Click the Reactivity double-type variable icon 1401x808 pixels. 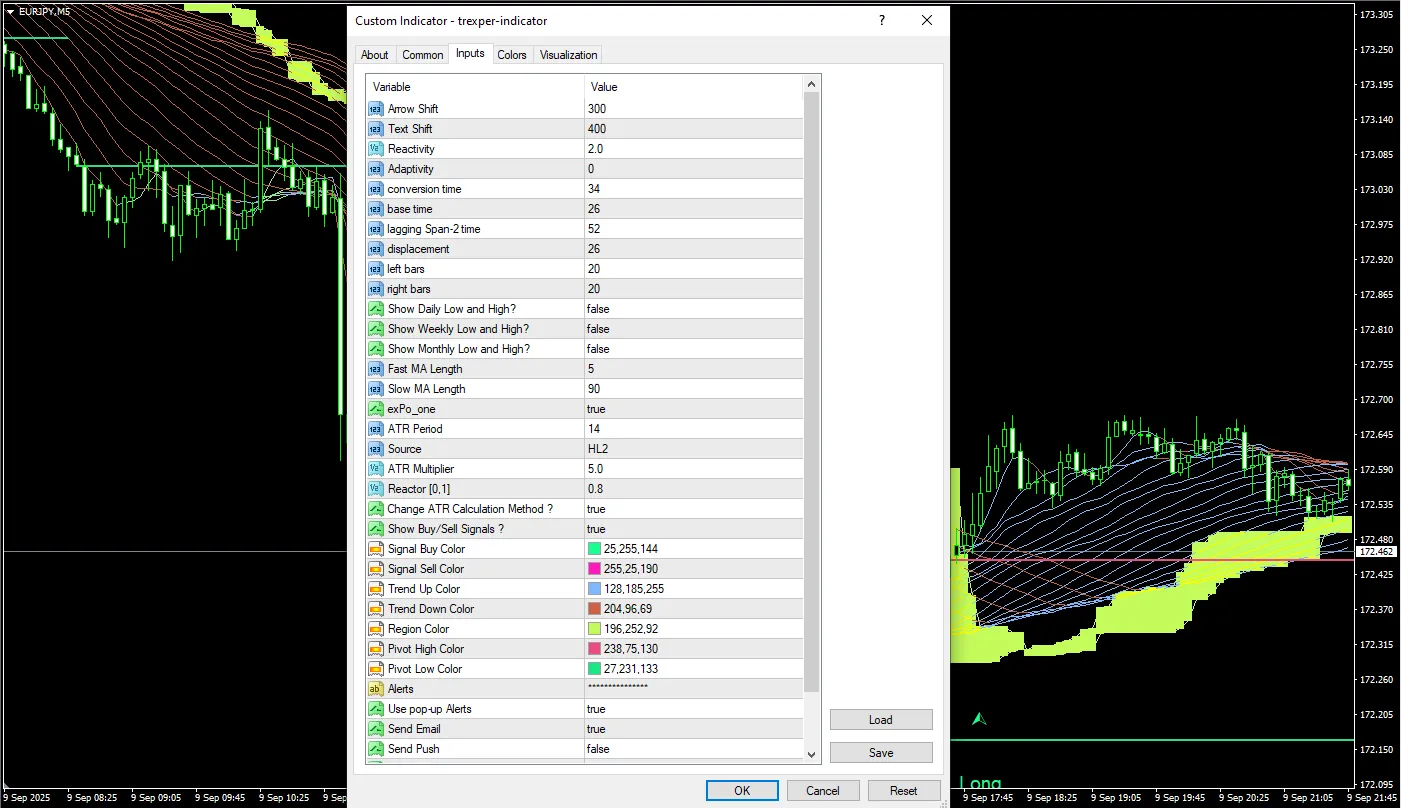pos(376,149)
